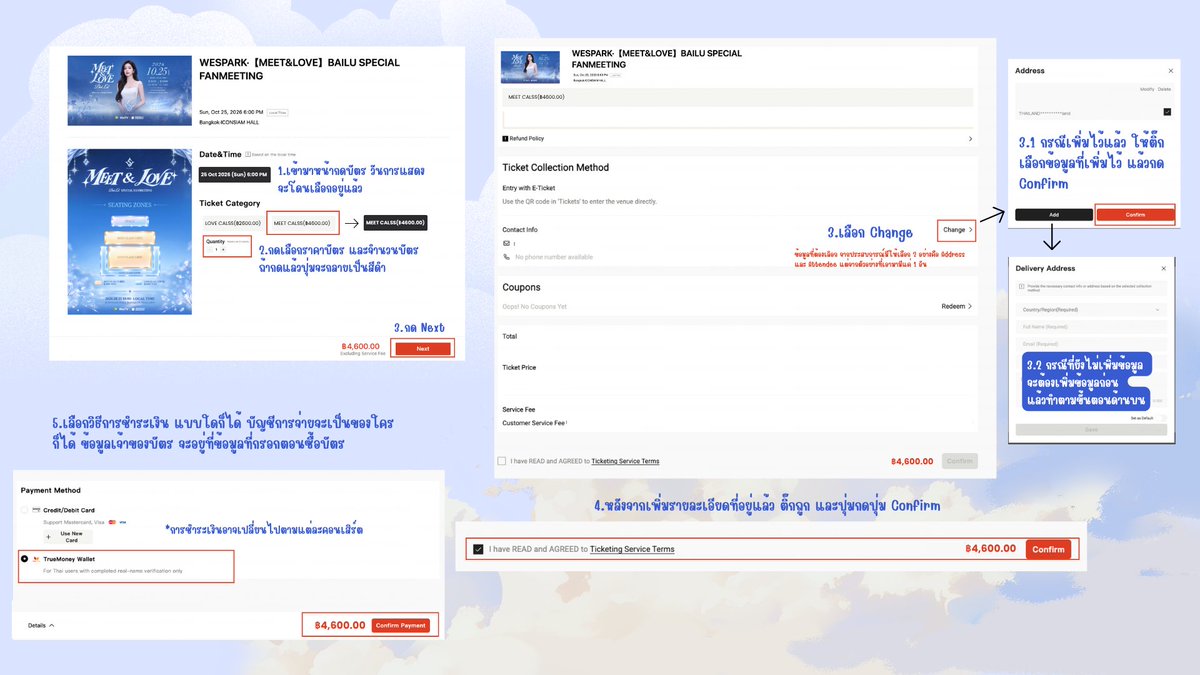Click the 'Oops! No Coupons Yet' text
Viewport: 1200px width, 675px height.
535,306
